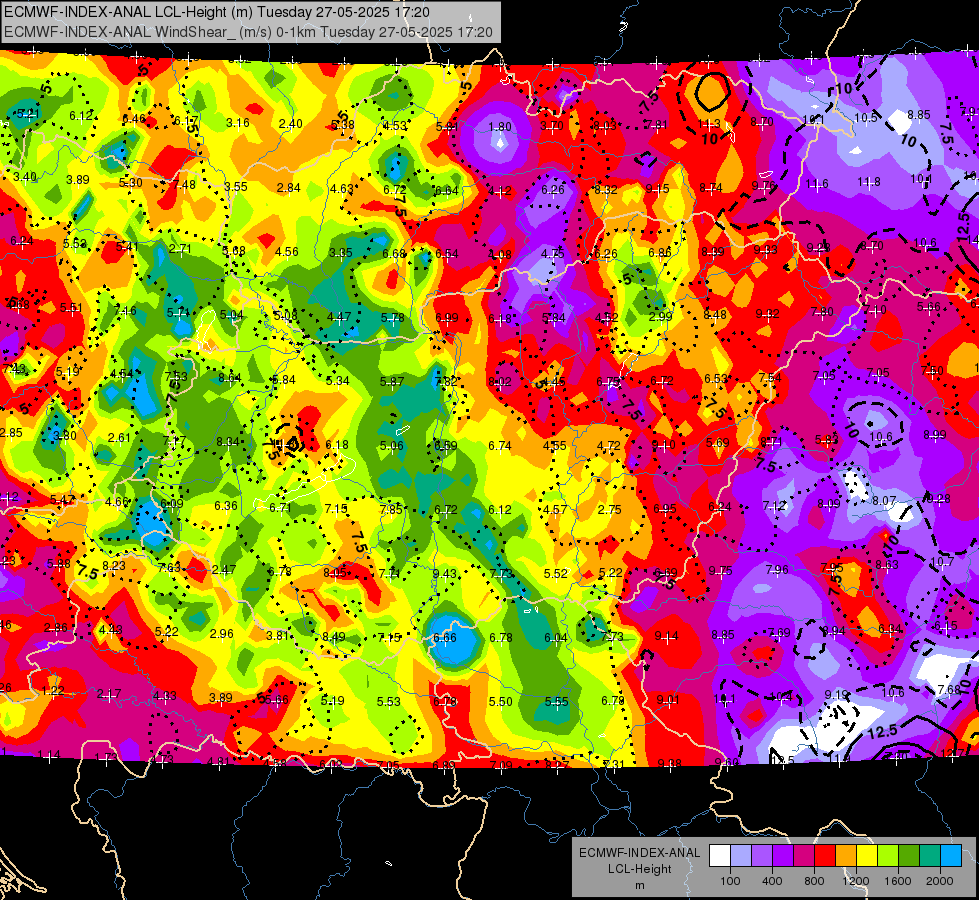This screenshot has width=979, height=900.
Task: Click the legend tick value 1600
Action: pyautogui.click(x=898, y=881)
